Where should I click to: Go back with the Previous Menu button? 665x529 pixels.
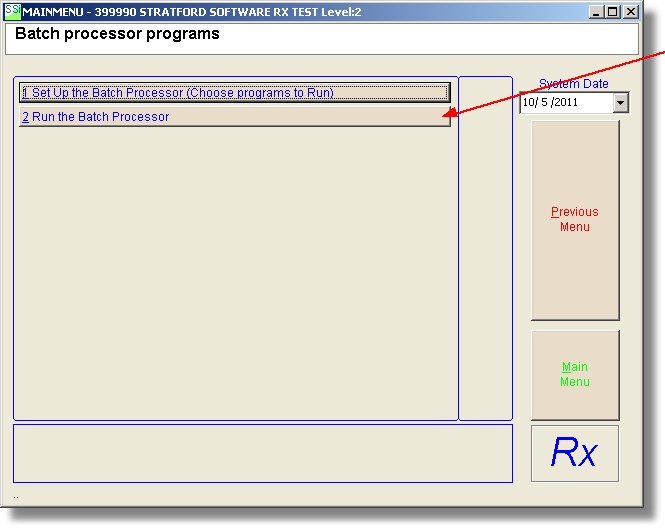574,219
